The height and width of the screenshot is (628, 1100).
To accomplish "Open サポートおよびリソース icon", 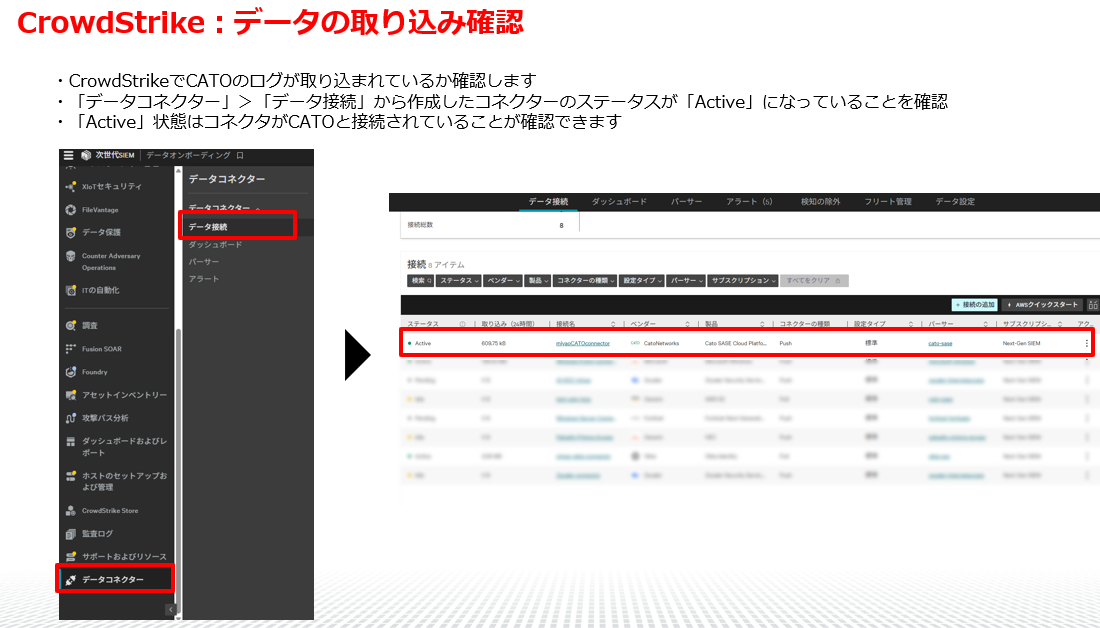I will tap(70, 556).
